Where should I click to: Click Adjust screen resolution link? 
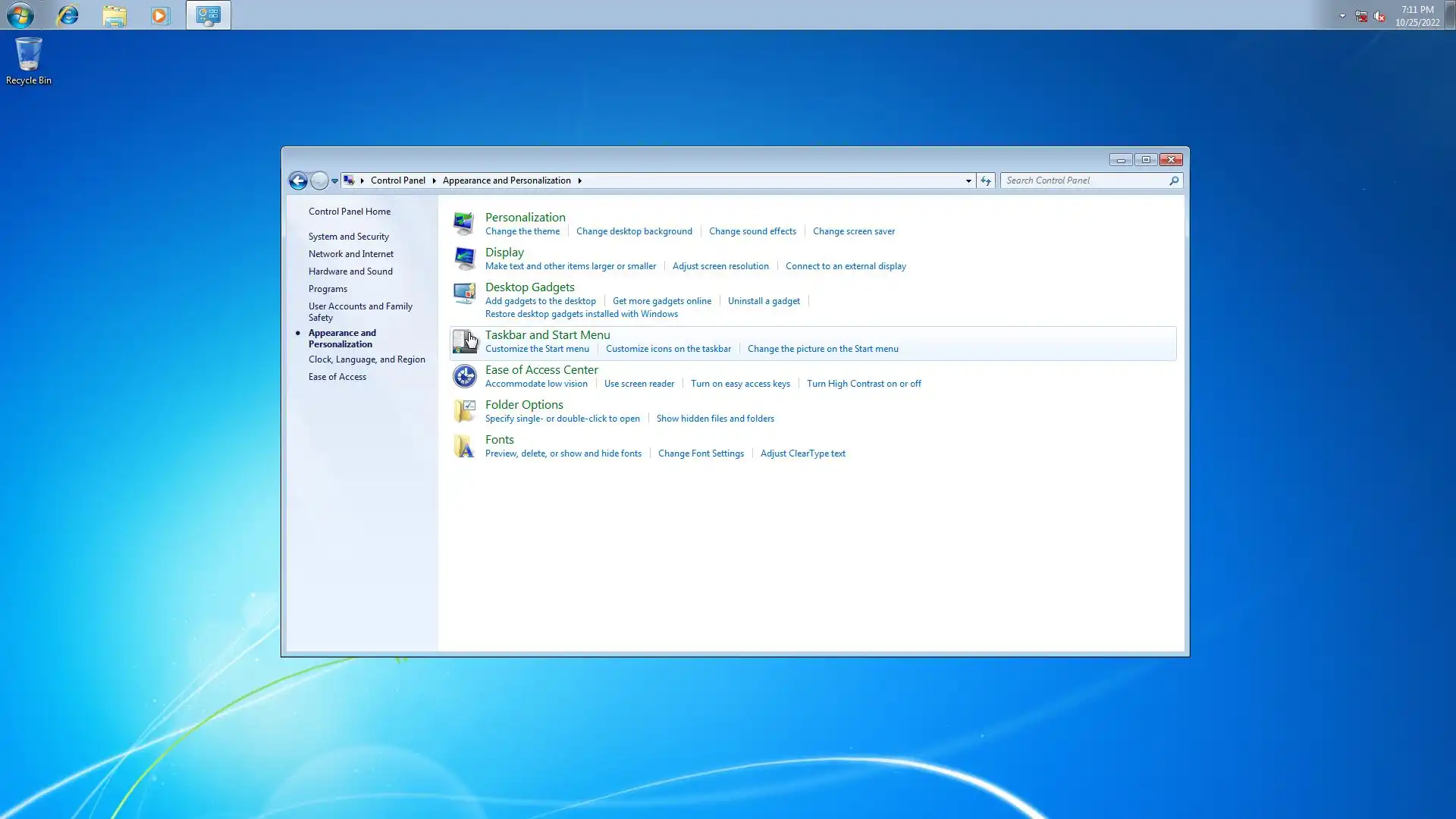pyautogui.click(x=720, y=266)
